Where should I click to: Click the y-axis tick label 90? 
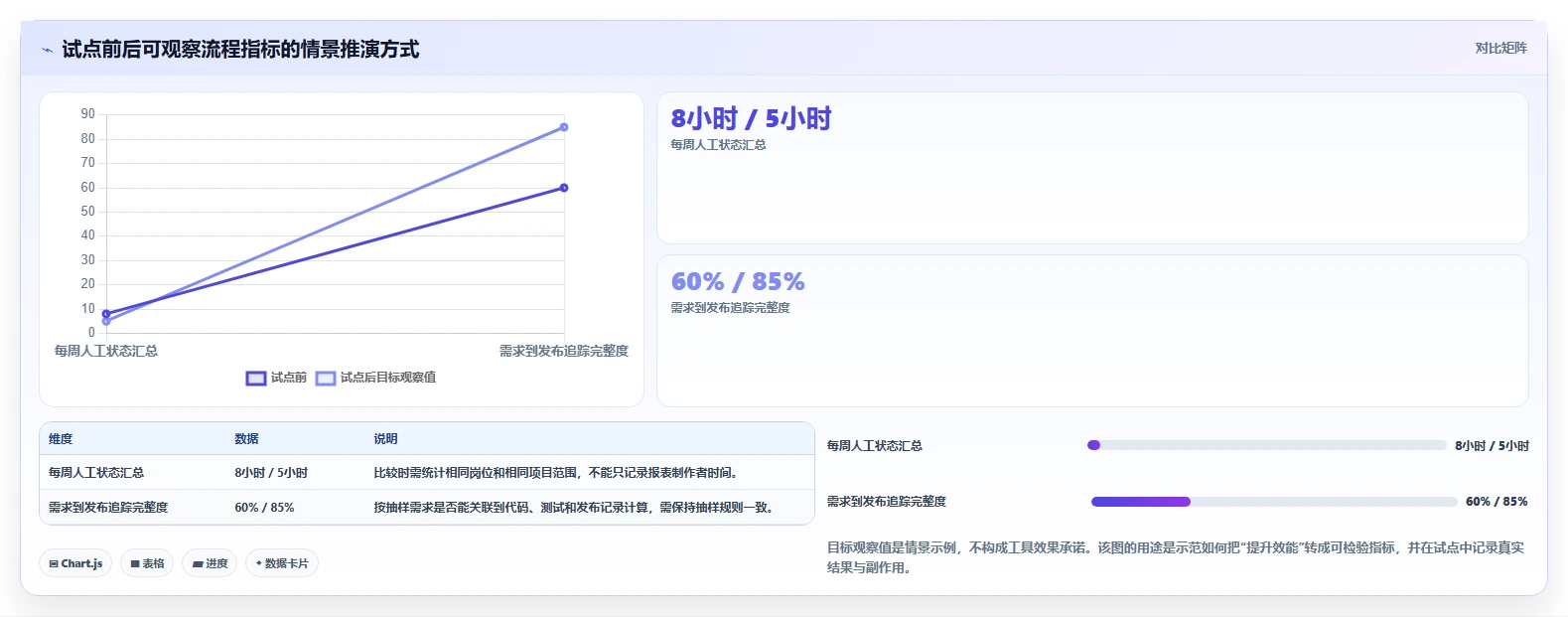(88, 114)
